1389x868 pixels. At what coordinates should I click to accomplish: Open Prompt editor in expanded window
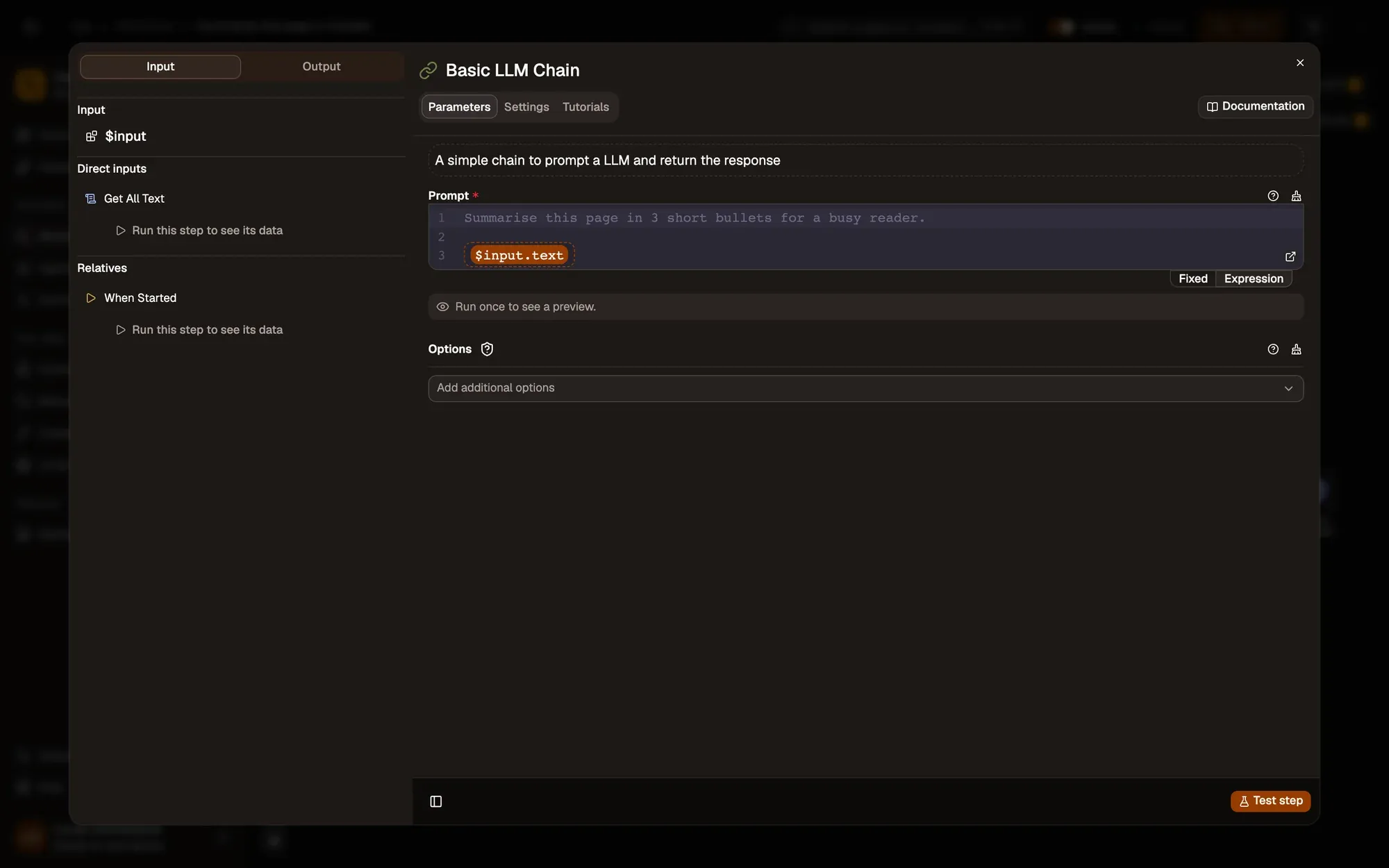[1290, 256]
